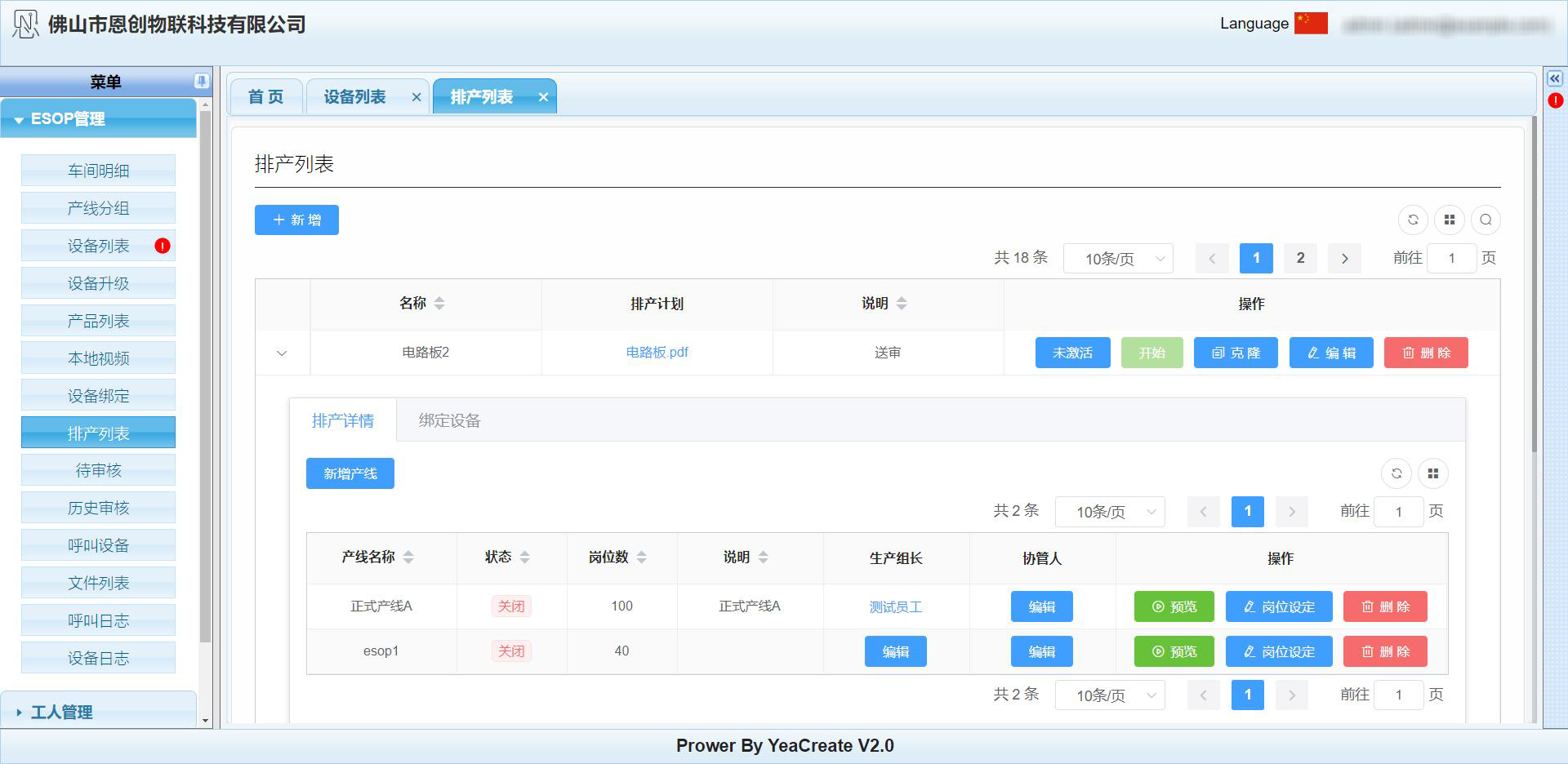
Task: Sort by 名称 column
Action: [x=439, y=304]
